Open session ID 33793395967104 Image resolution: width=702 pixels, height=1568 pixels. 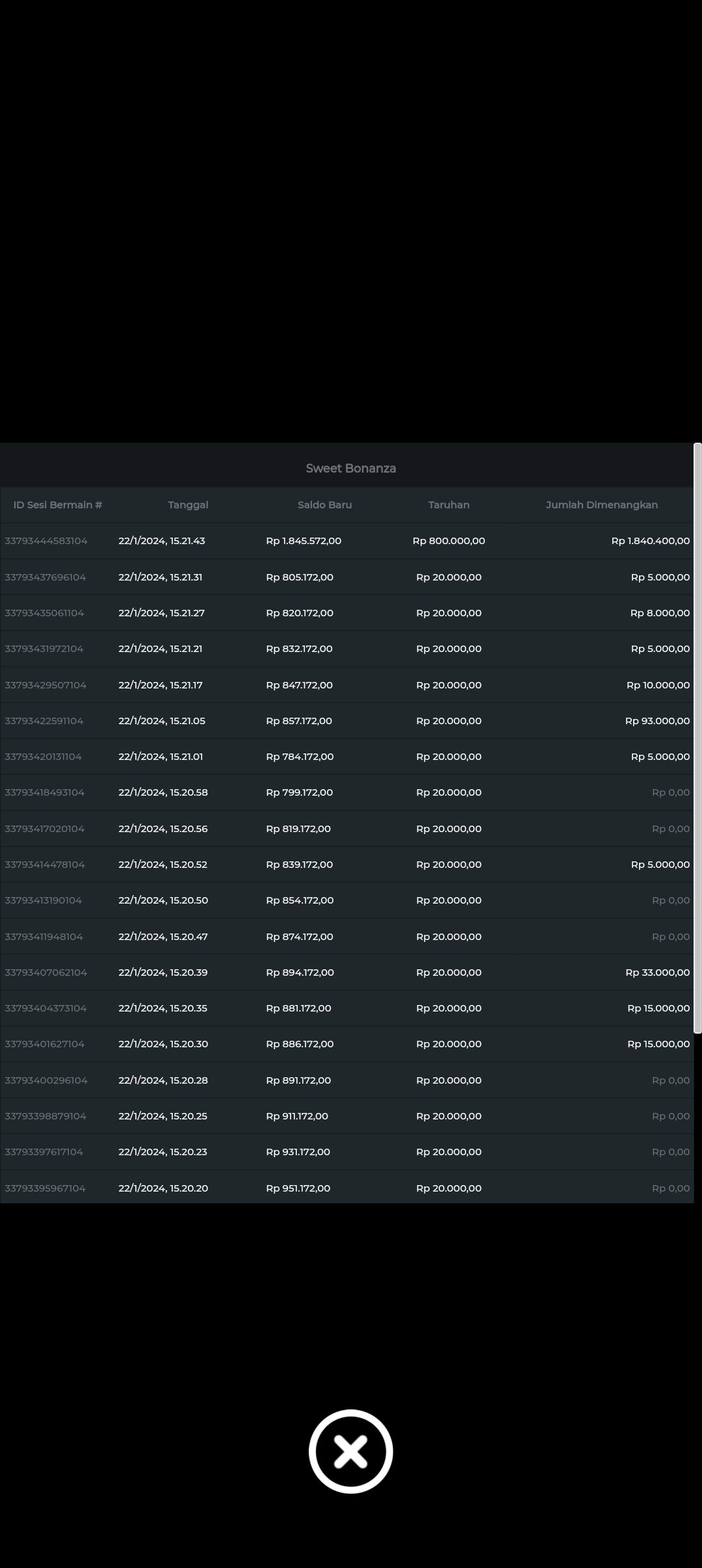pyautogui.click(x=45, y=1188)
